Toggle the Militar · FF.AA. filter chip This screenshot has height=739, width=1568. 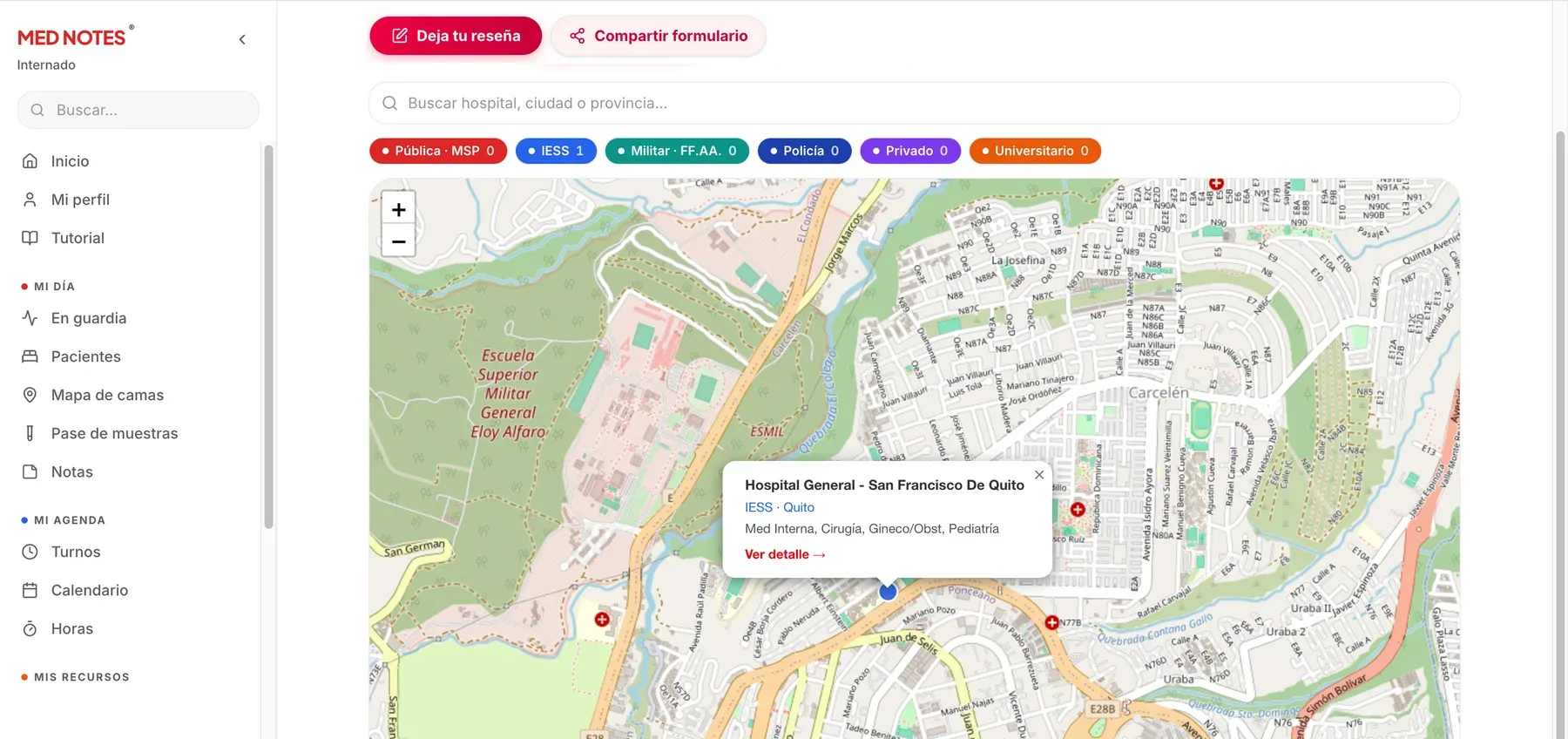point(677,151)
